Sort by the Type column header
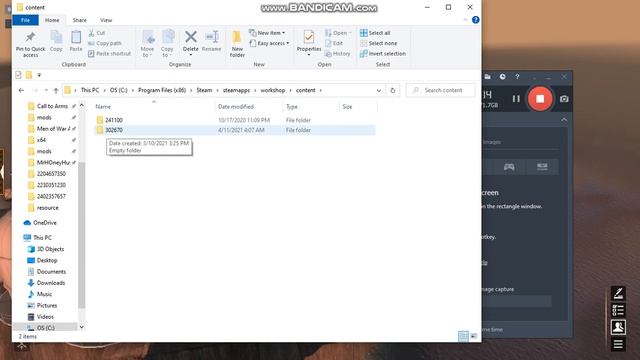 pyautogui.click(x=311, y=107)
